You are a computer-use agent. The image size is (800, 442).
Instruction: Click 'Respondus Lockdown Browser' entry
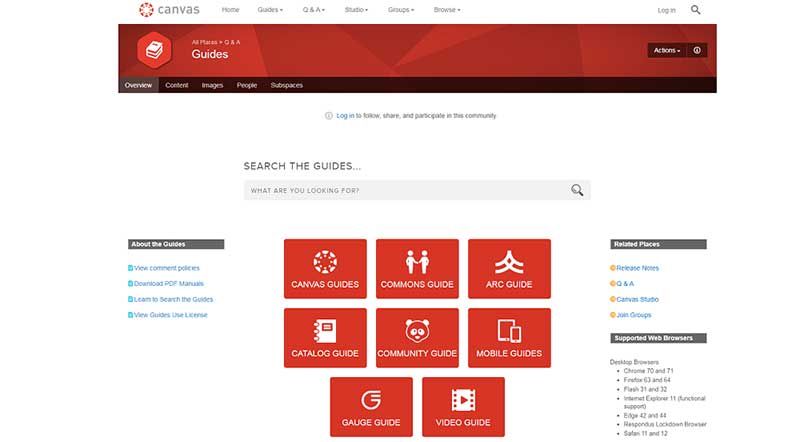665,425
